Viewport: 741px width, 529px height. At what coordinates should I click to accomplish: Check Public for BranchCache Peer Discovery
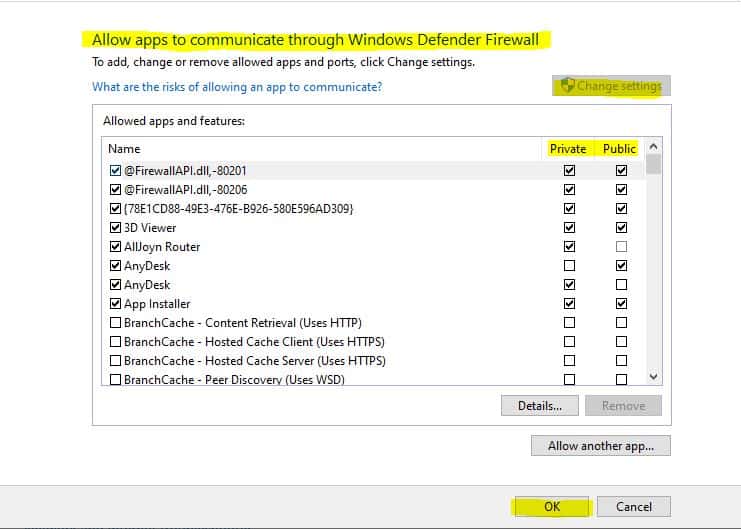point(621,379)
